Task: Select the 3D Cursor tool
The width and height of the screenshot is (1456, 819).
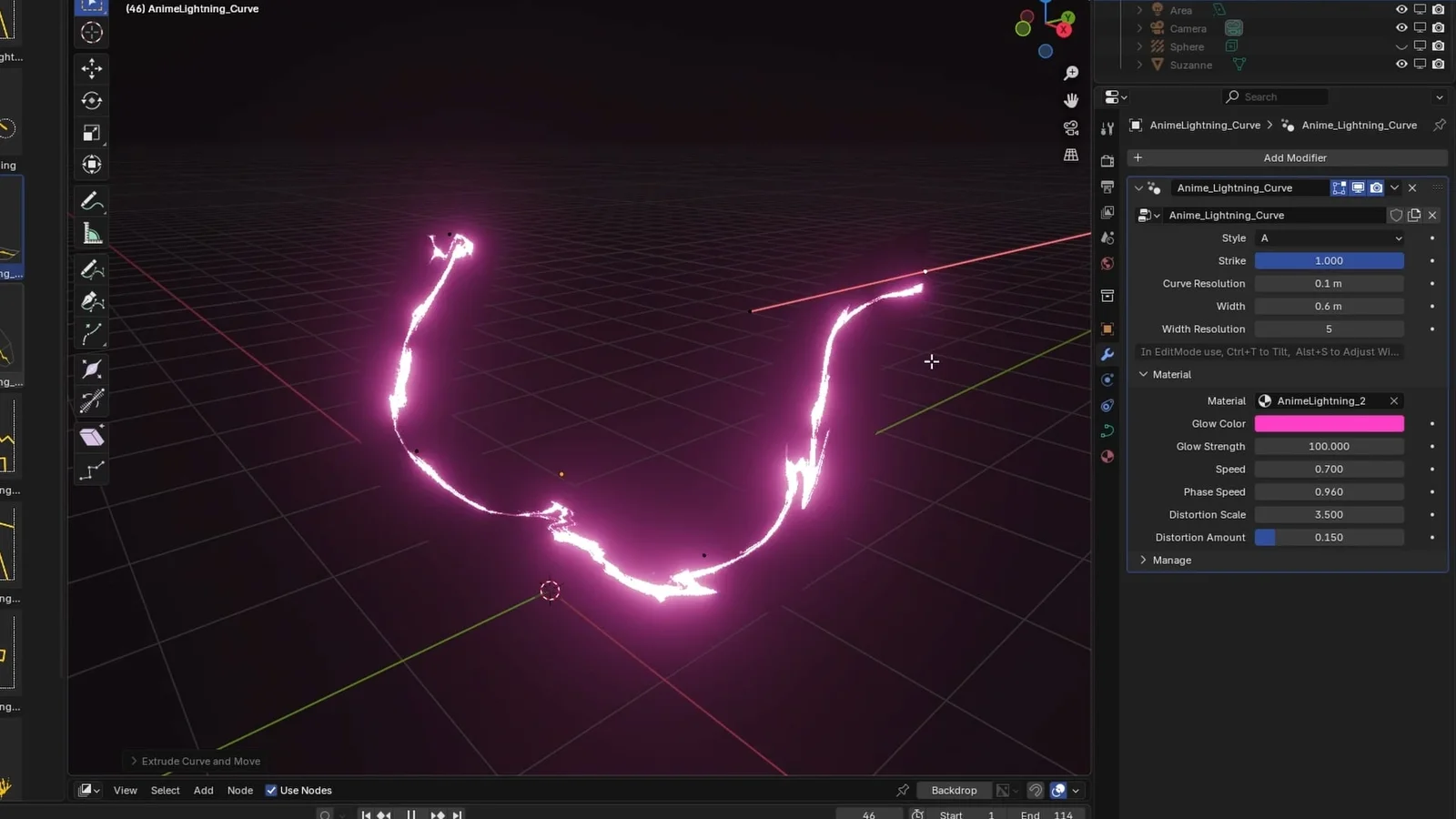Action: 91,33
